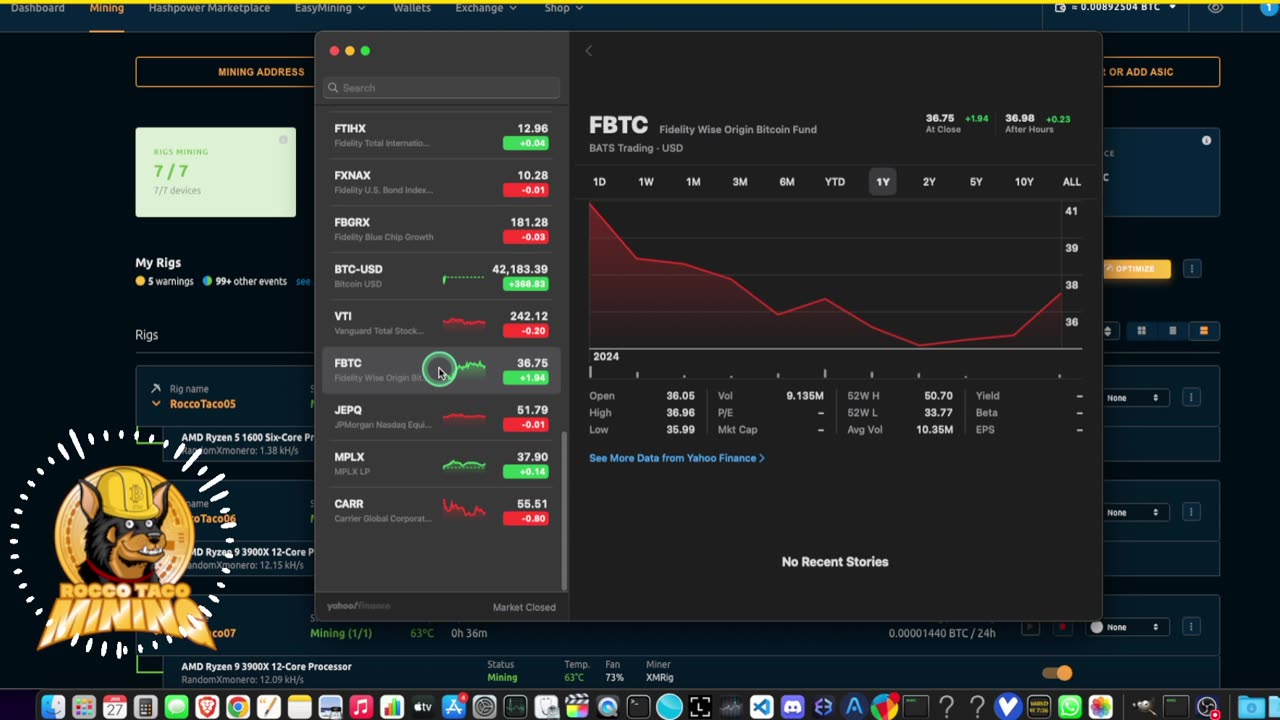Open BTC balance dropdown in NiceHash header

click(x=1118, y=8)
